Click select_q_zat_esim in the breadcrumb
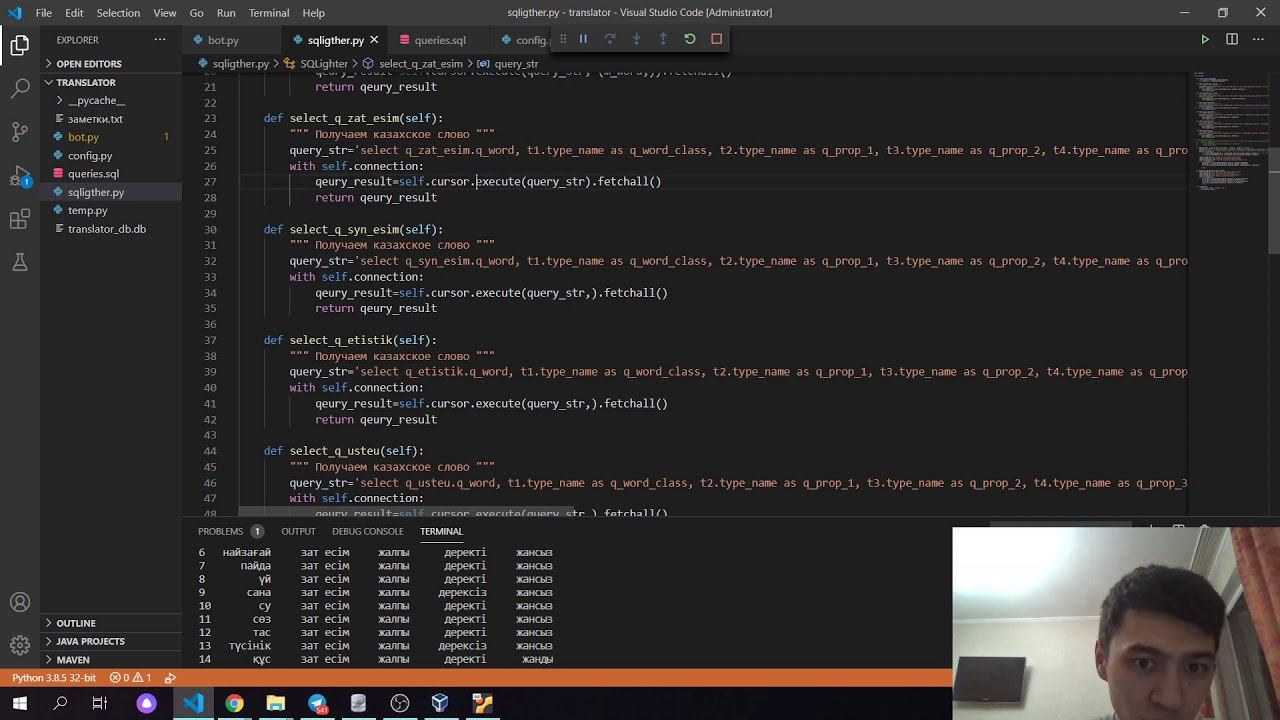Viewport: 1280px width, 720px height. [420, 64]
